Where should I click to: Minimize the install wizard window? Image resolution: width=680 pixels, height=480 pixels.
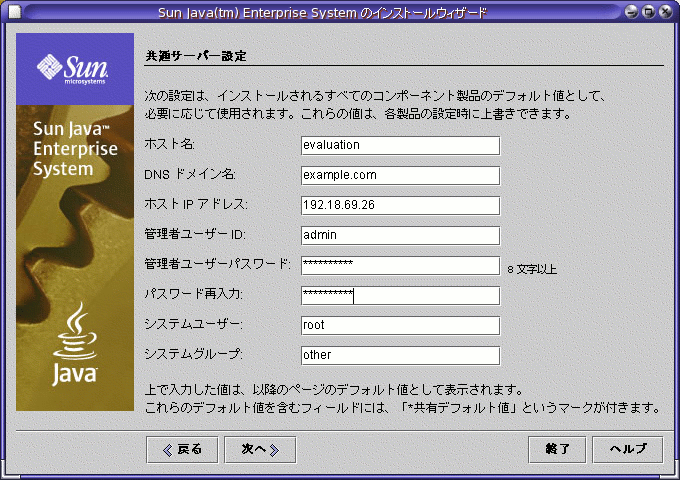631,12
